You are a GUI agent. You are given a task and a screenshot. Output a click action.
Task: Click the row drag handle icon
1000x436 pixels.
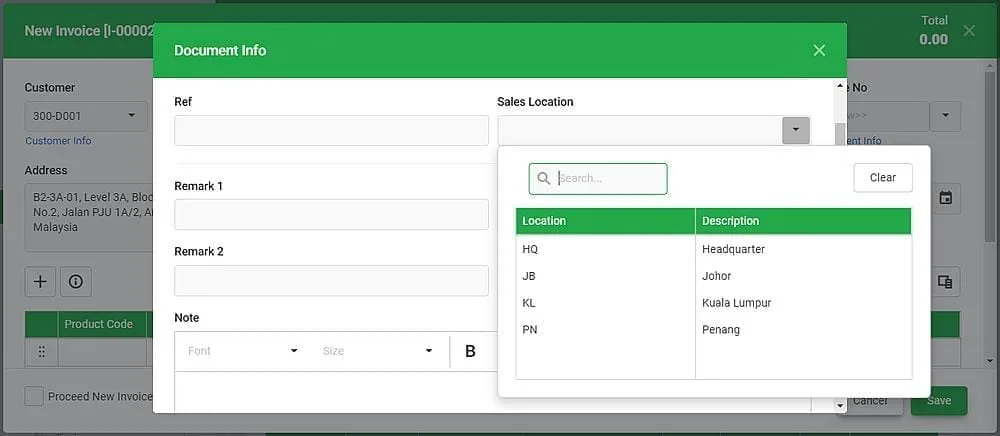(41, 351)
